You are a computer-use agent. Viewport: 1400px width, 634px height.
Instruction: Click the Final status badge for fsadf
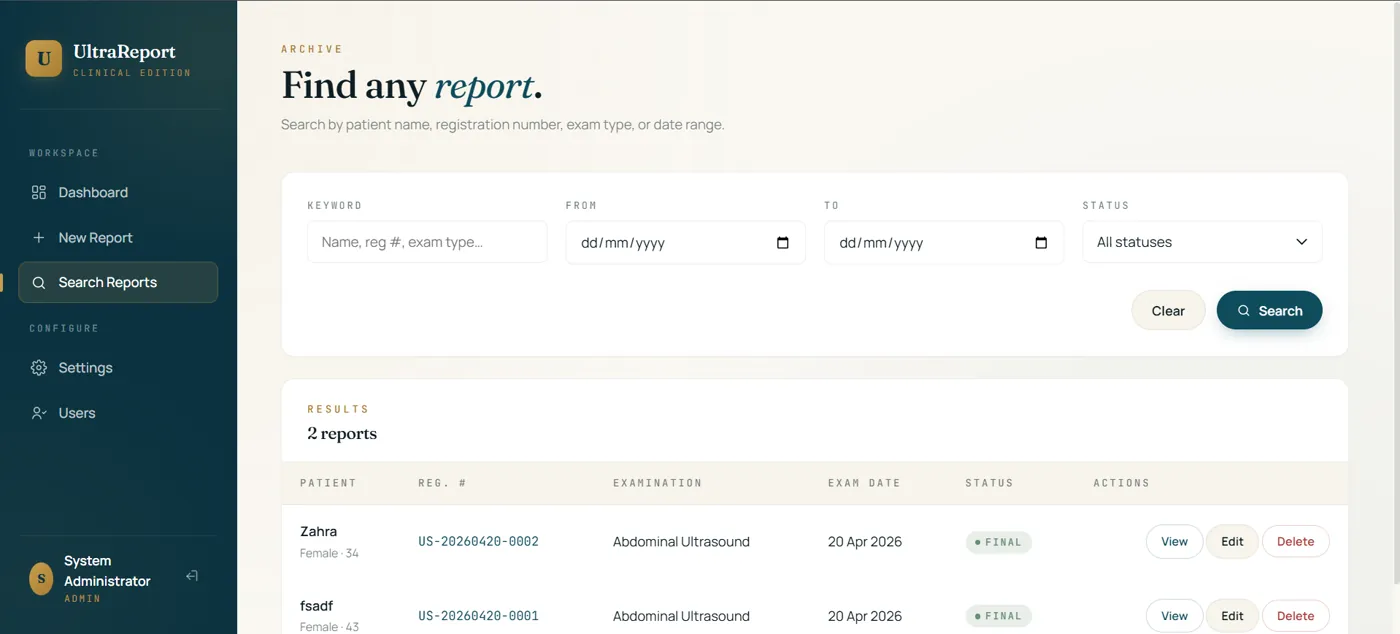[x=998, y=616]
